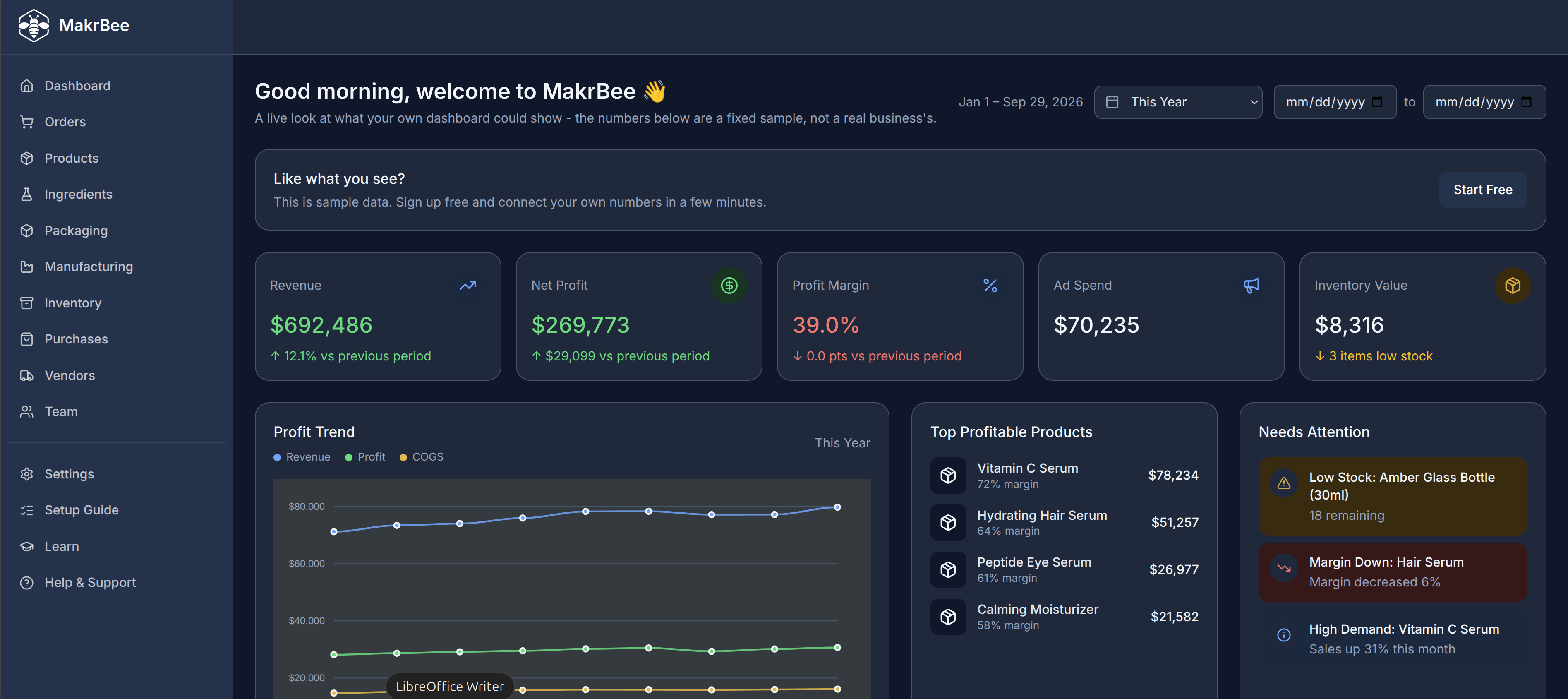Open the Help & Support link
The height and width of the screenshot is (699, 1568).
[117, 583]
